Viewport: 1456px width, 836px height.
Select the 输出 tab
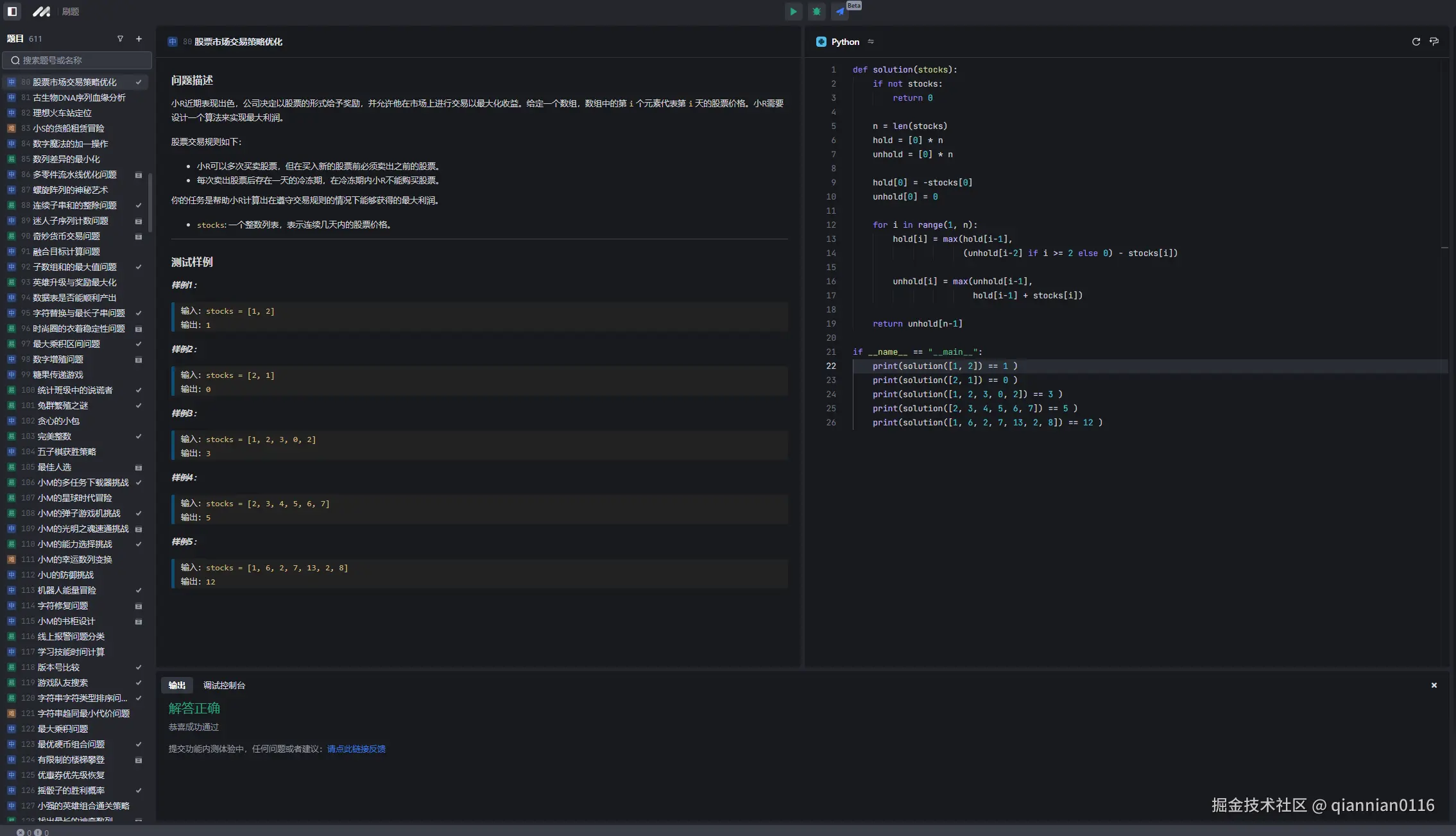[x=176, y=685]
